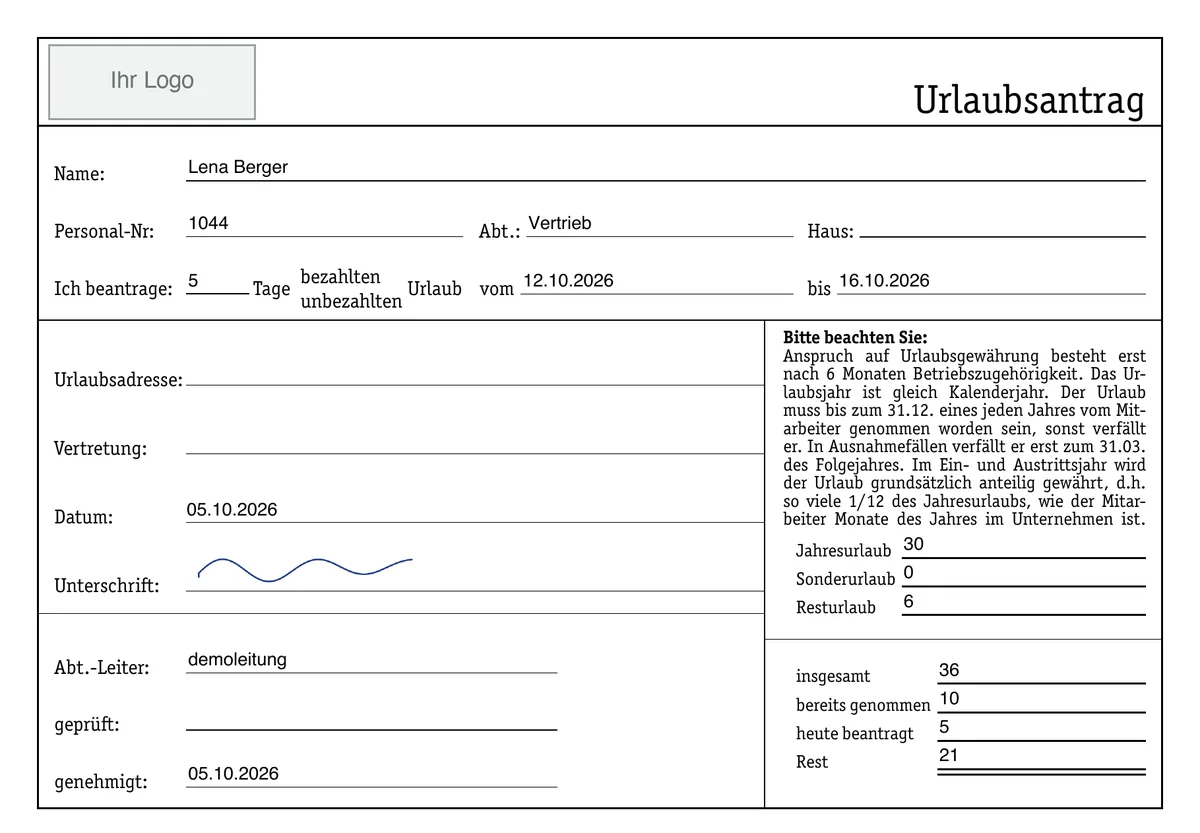Click the Unterschrift label
This screenshot has width=1200, height=833.
106,586
